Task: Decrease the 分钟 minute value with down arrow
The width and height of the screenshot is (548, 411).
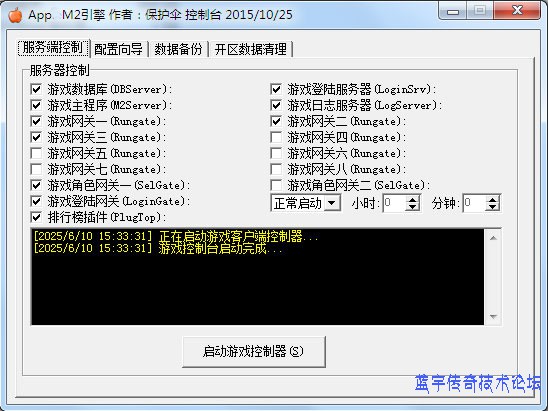Action: (x=492, y=207)
